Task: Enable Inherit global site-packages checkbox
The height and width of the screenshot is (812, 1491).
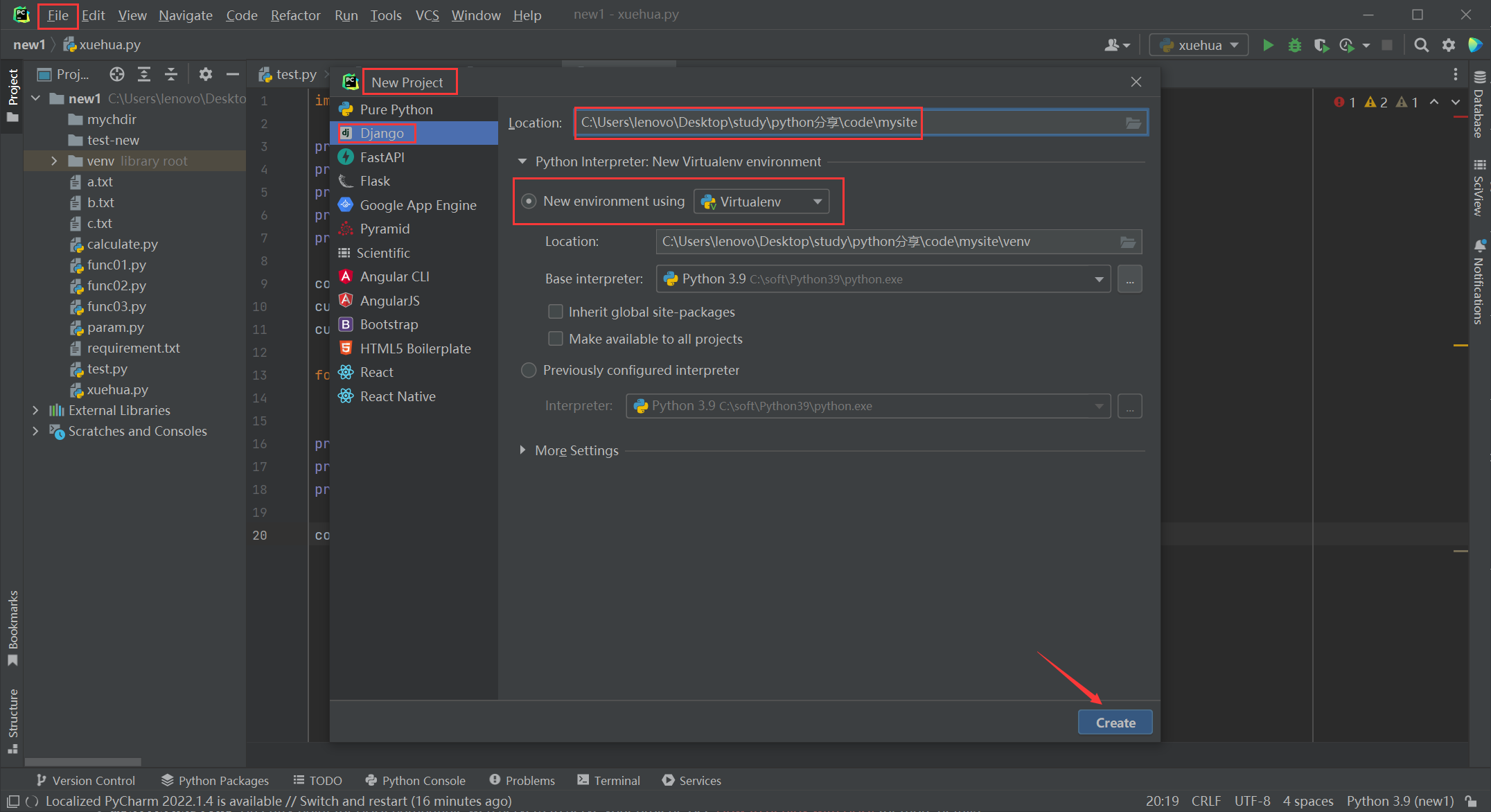Action: click(555, 312)
